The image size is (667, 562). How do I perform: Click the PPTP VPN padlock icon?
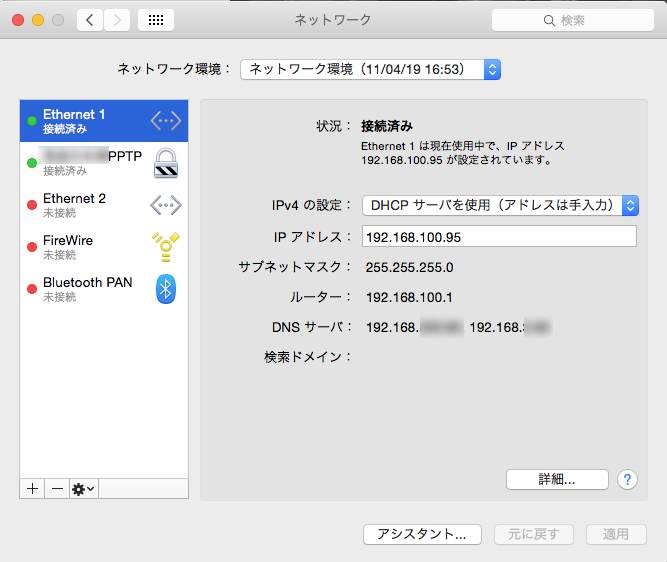pyautogui.click(x=166, y=163)
